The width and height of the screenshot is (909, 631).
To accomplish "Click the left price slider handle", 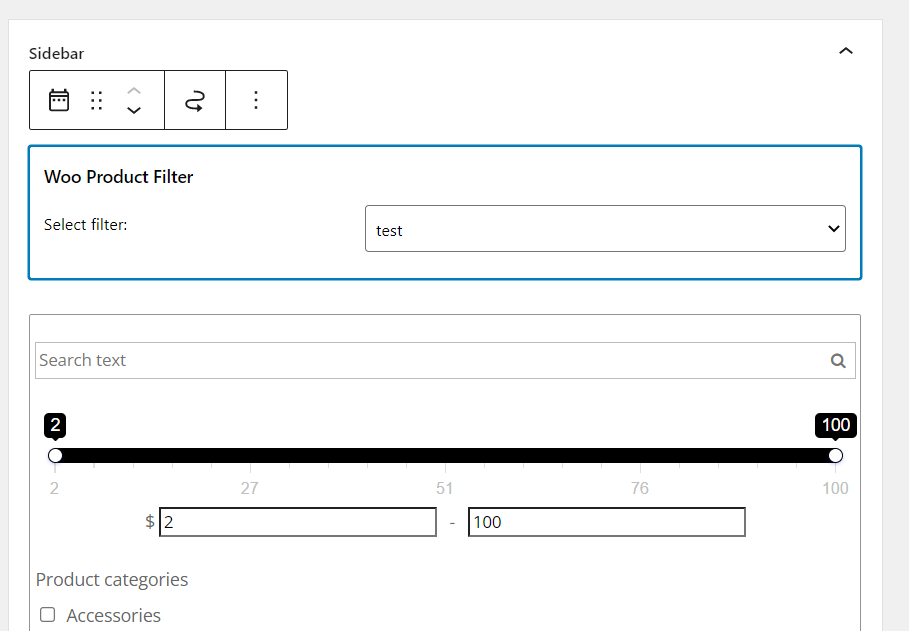I will [x=55, y=456].
